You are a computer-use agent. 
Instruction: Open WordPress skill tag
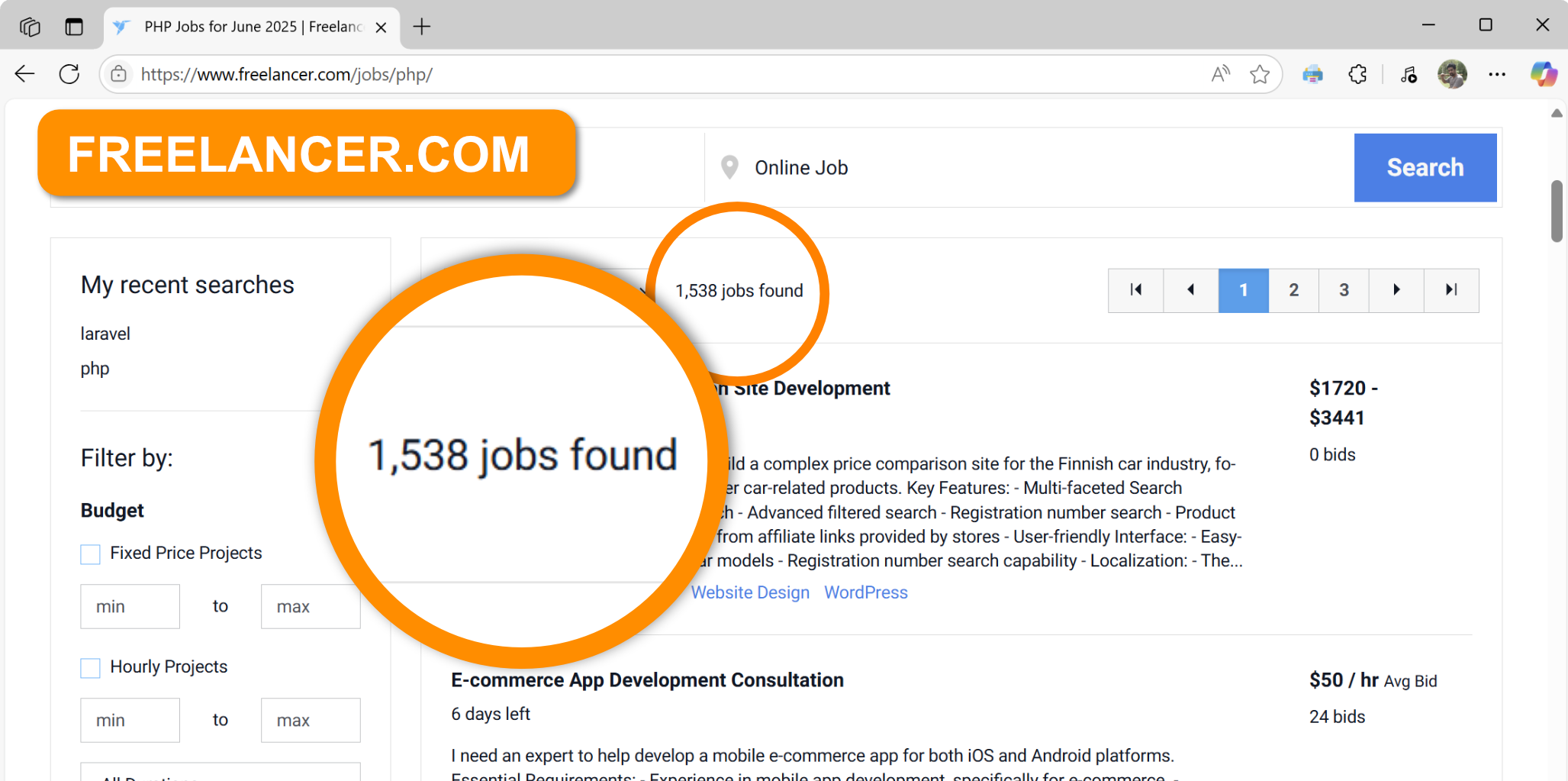pos(866,592)
